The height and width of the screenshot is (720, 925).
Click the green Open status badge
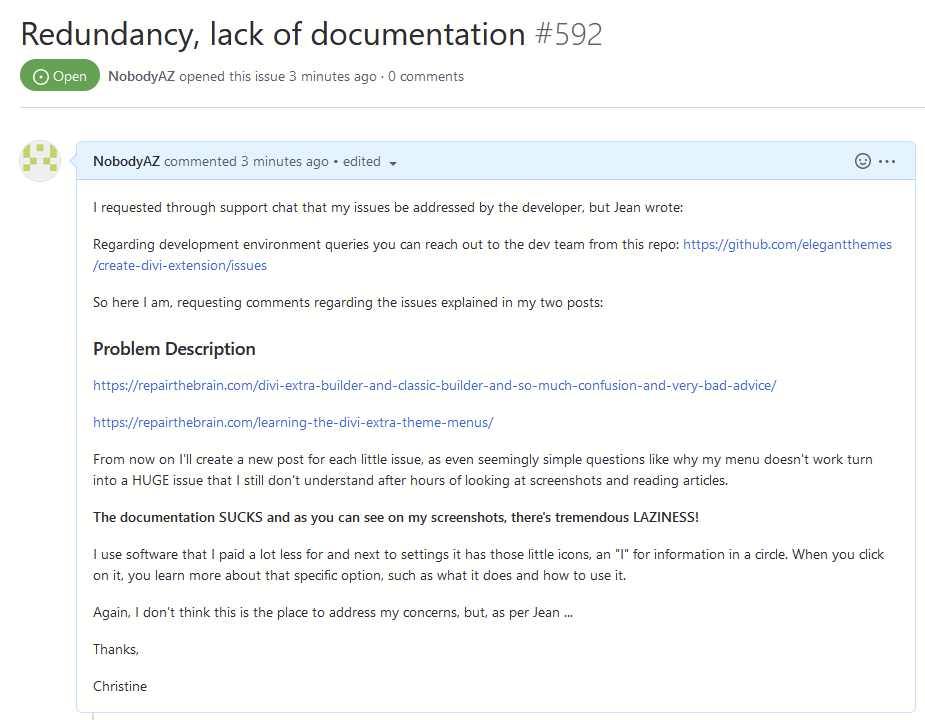pyautogui.click(x=59, y=75)
